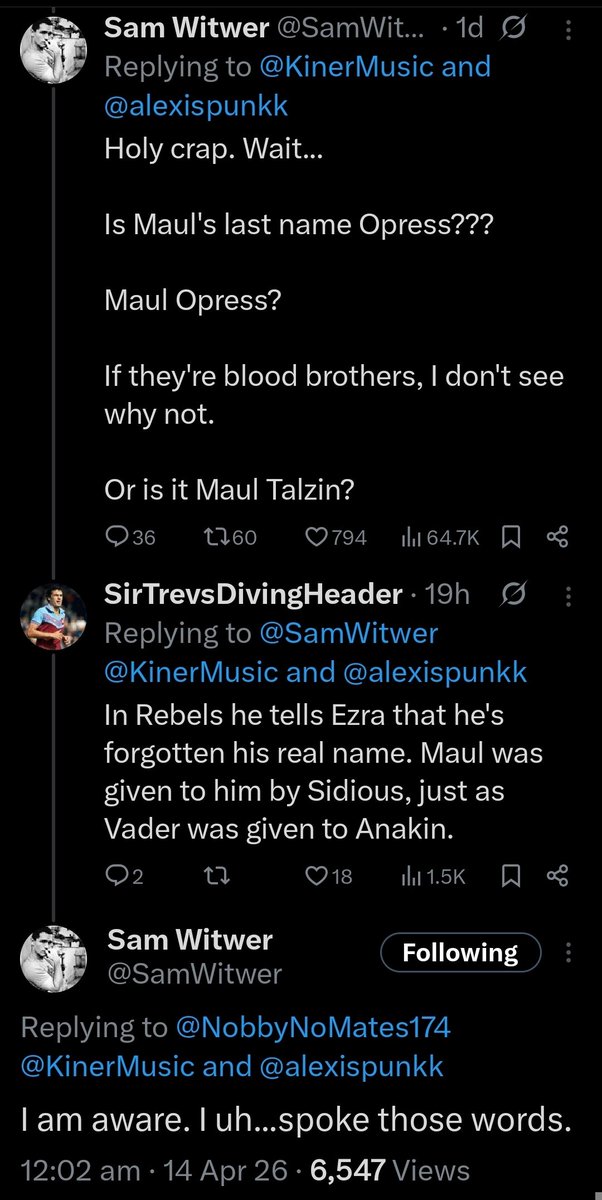Image resolution: width=602 pixels, height=1200 pixels.
Task: Reply to SirTrevsDivingHeader's tweet
Action: [117, 876]
